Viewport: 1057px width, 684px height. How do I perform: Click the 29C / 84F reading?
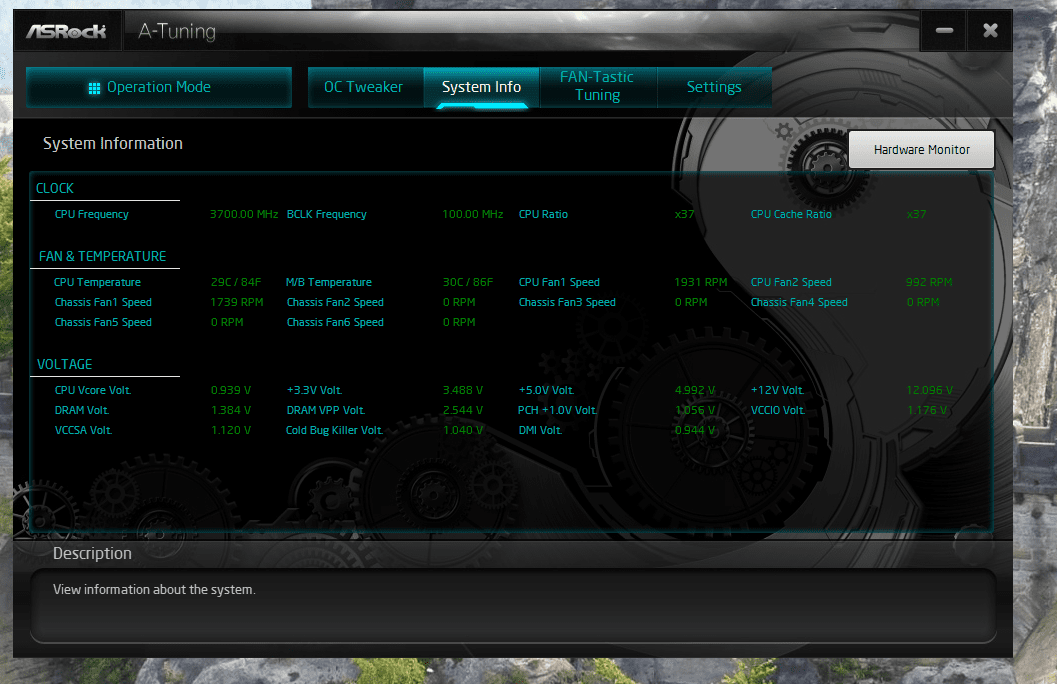tap(236, 282)
